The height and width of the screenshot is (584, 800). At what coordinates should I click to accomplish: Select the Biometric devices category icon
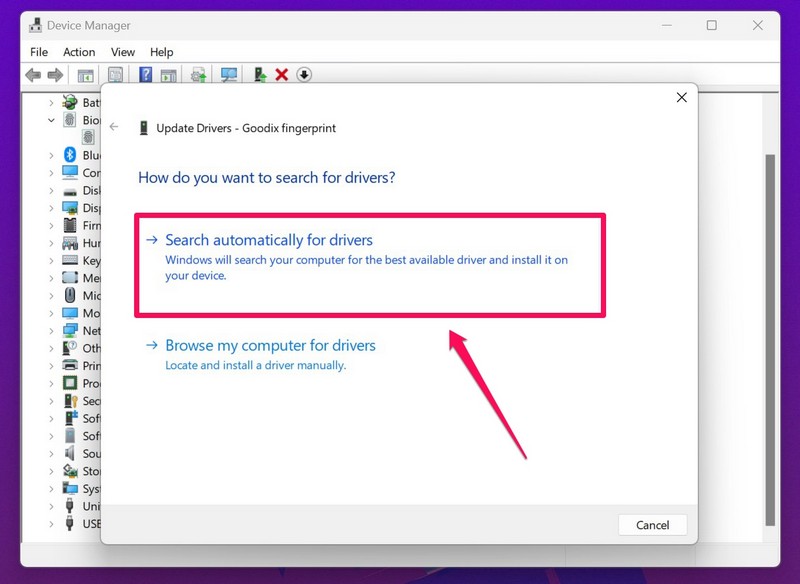tap(70, 120)
